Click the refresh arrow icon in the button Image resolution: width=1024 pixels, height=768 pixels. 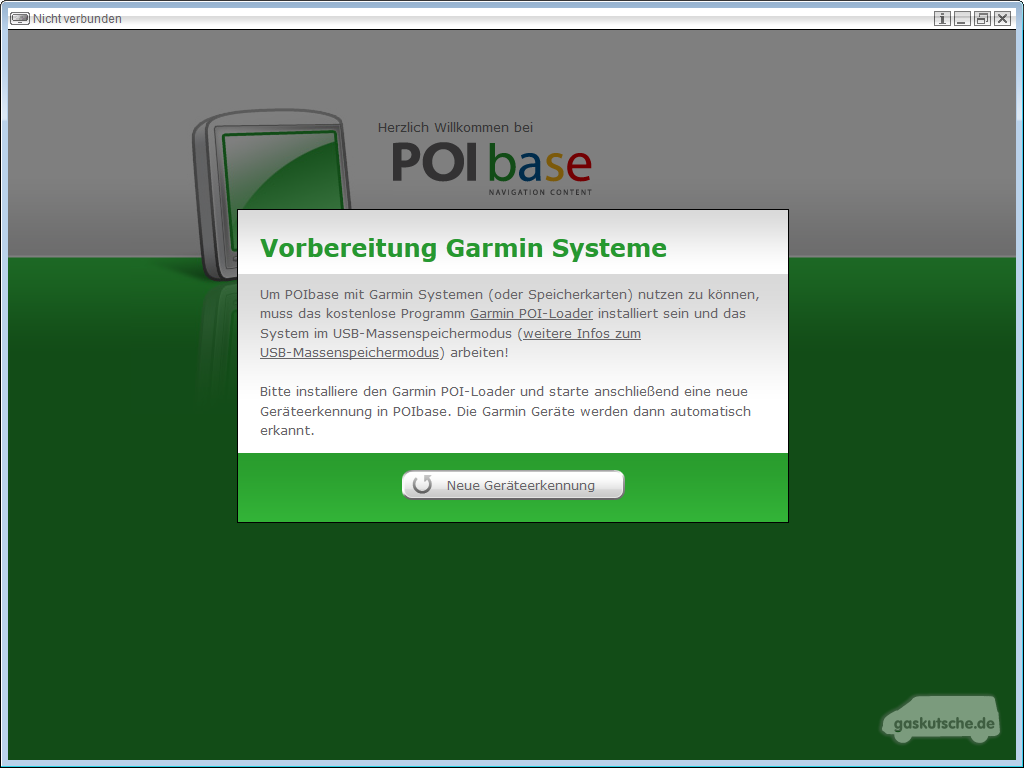tap(423, 485)
